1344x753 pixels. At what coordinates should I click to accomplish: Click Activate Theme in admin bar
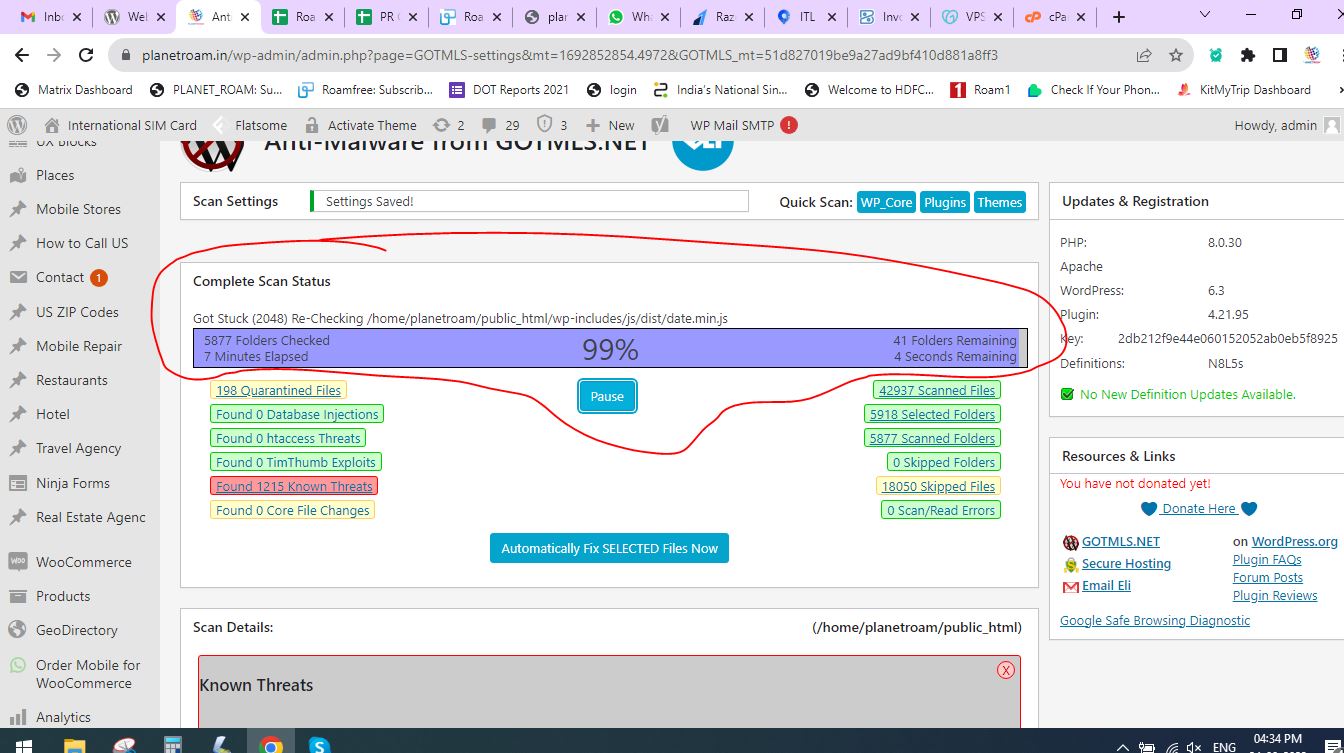(x=361, y=125)
